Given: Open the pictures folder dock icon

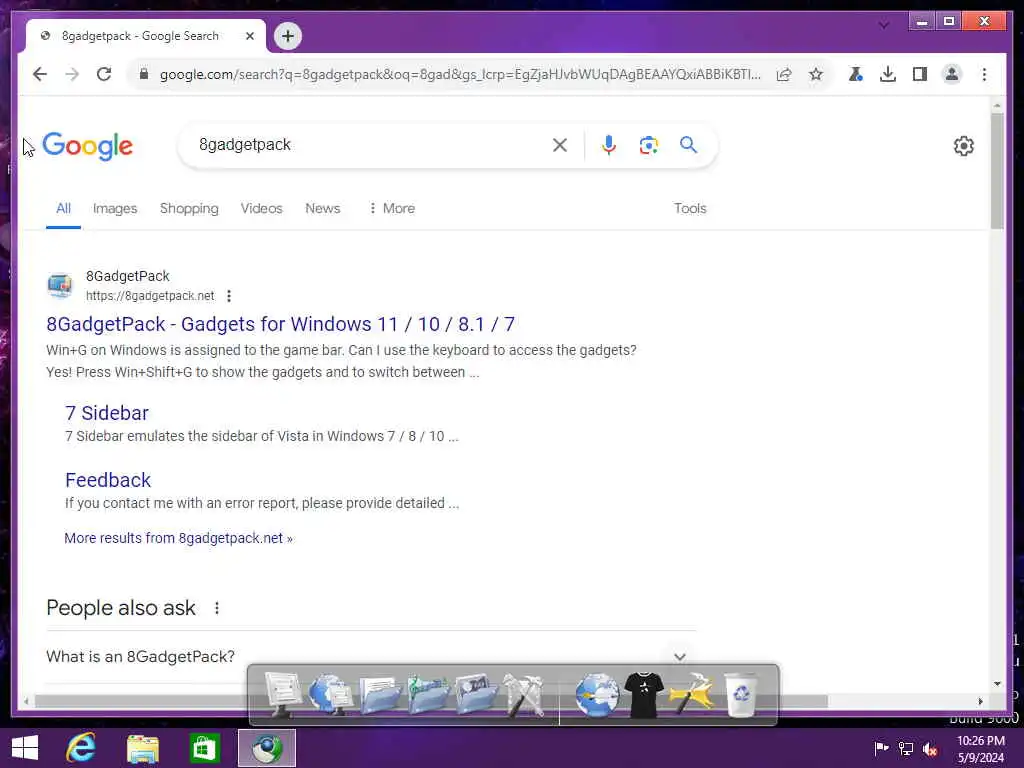Looking at the screenshot, I should point(476,694).
